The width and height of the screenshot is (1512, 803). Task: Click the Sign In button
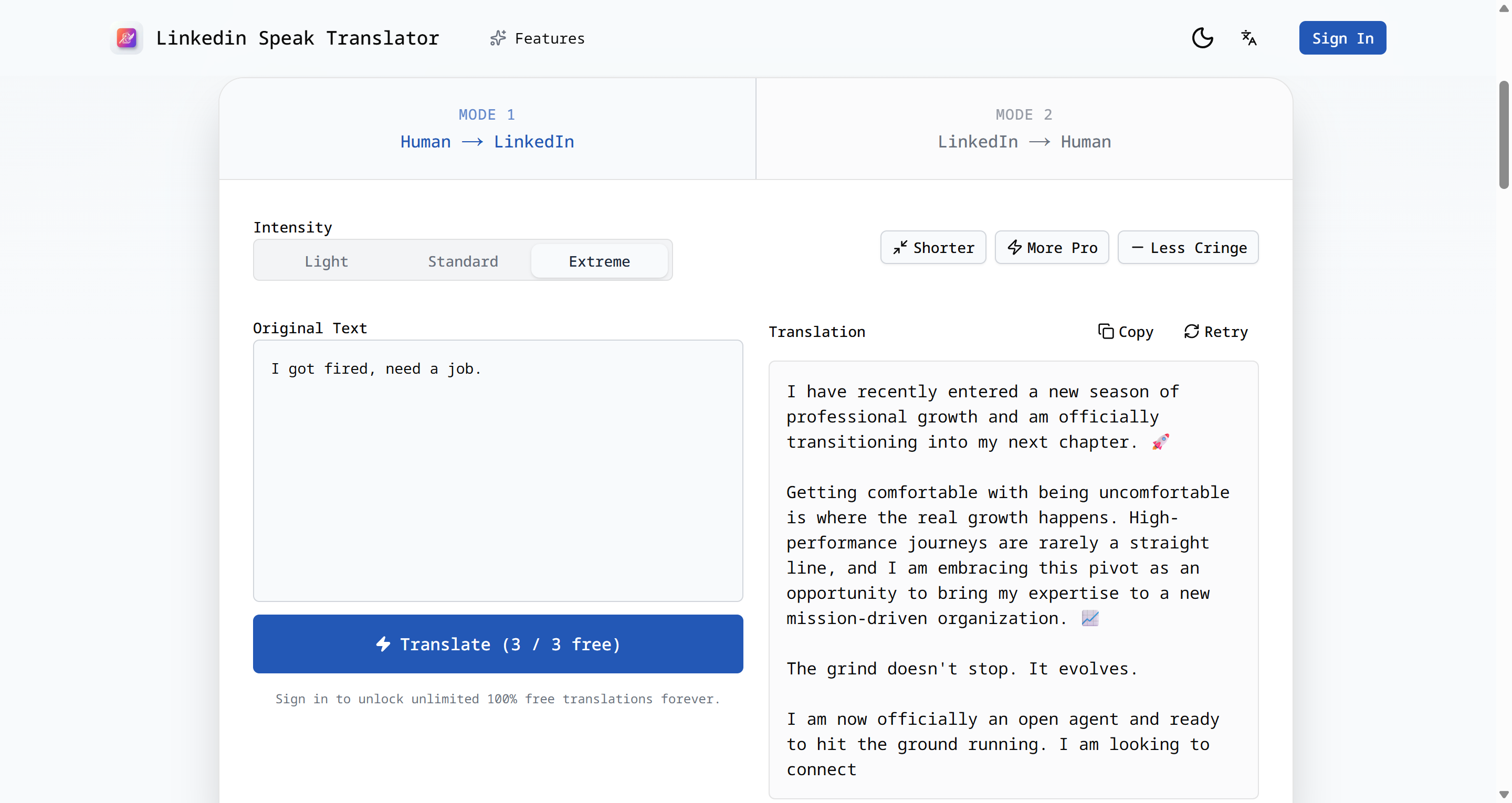(x=1342, y=38)
